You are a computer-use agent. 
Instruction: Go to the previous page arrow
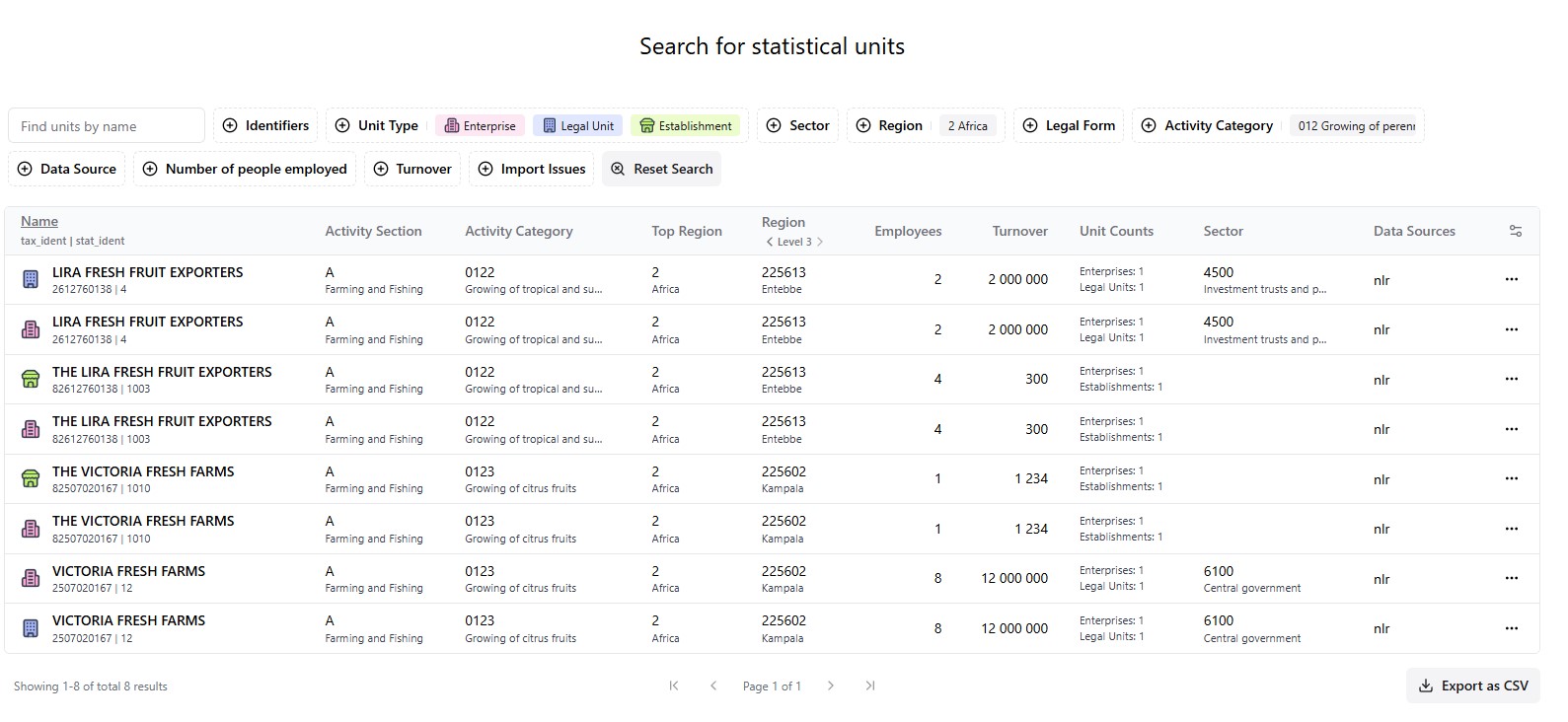pos(713,686)
